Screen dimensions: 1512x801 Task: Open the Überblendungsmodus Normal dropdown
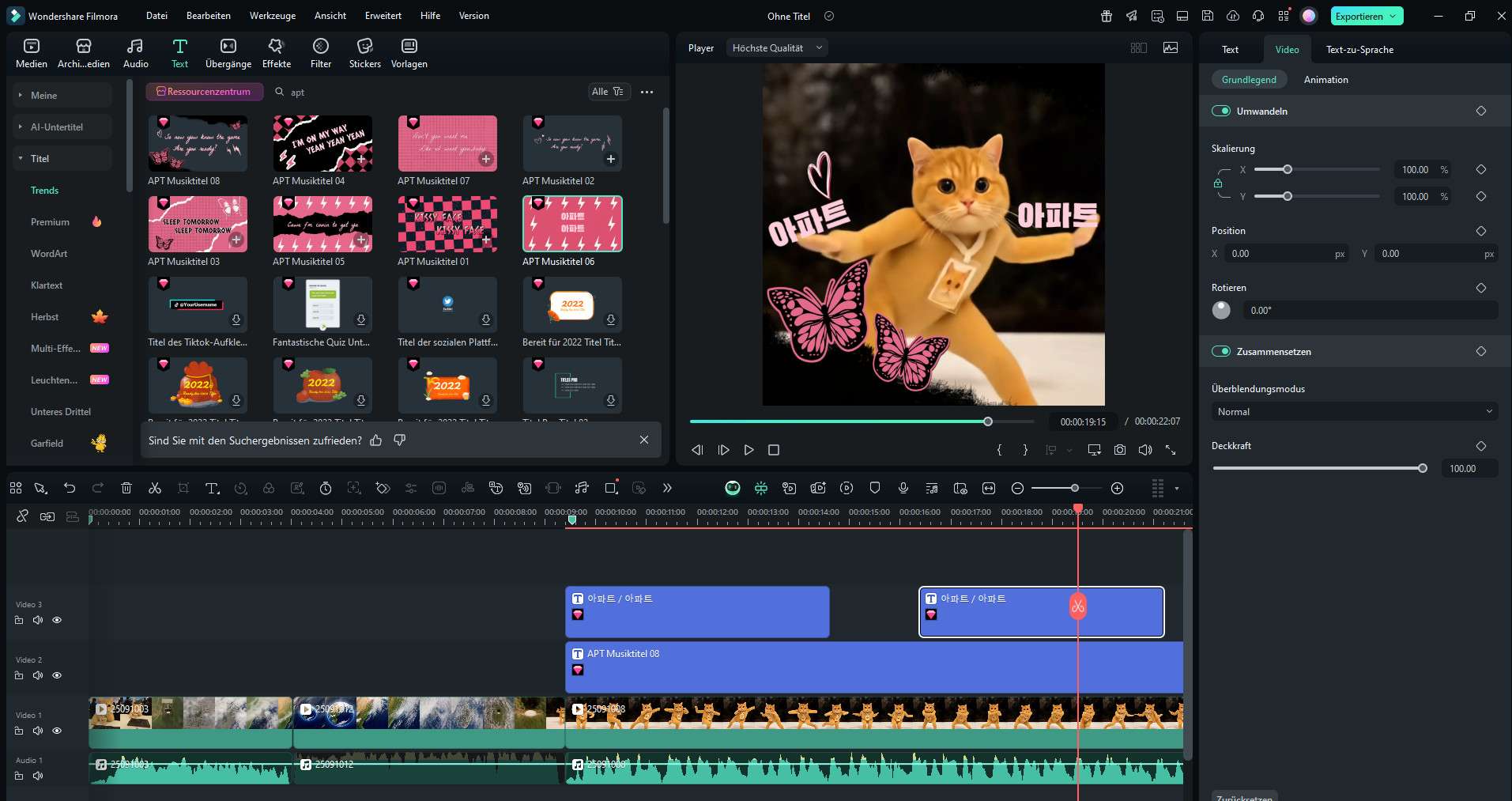pos(1354,412)
